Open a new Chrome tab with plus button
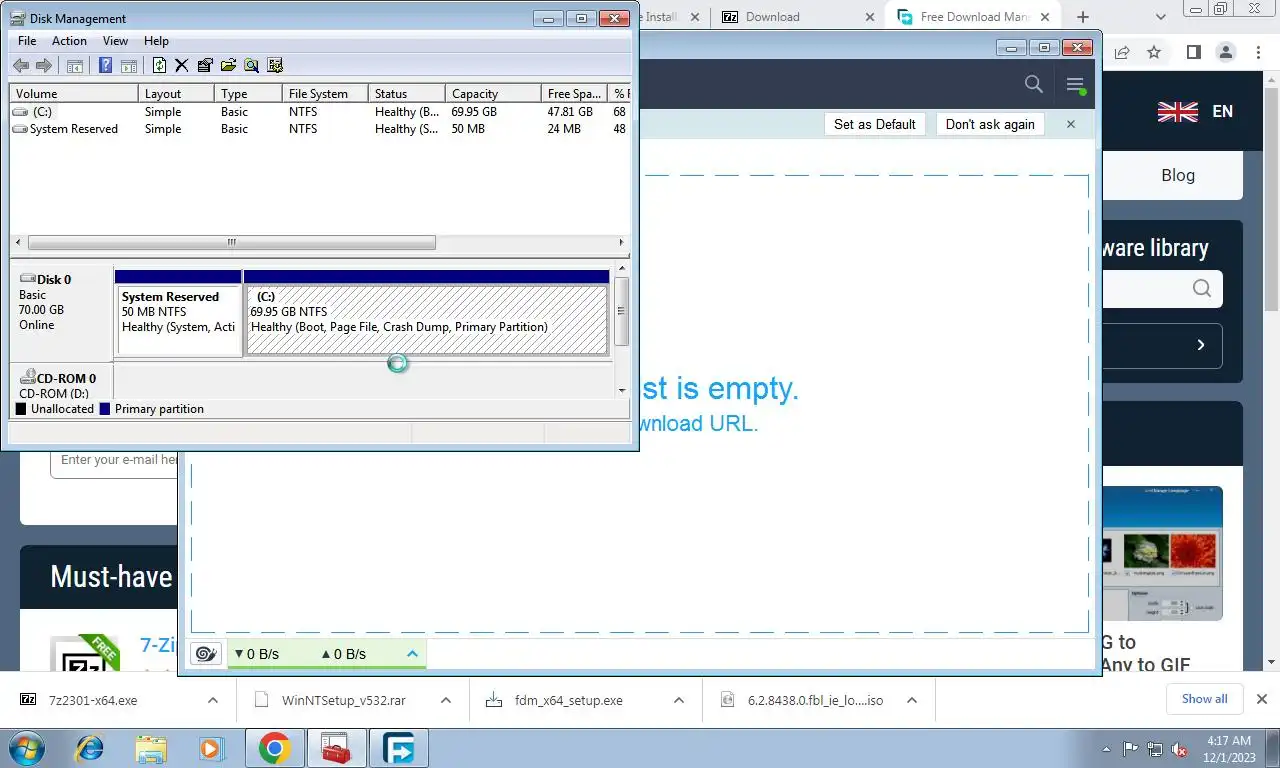1280x768 pixels. click(x=1083, y=17)
